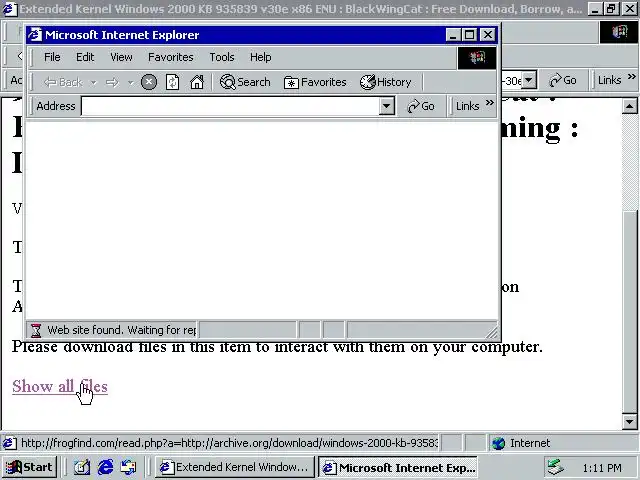Switch to Extended Kernel Window taskbar button
This screenshot has height=480, width=640.
[235, 467]
